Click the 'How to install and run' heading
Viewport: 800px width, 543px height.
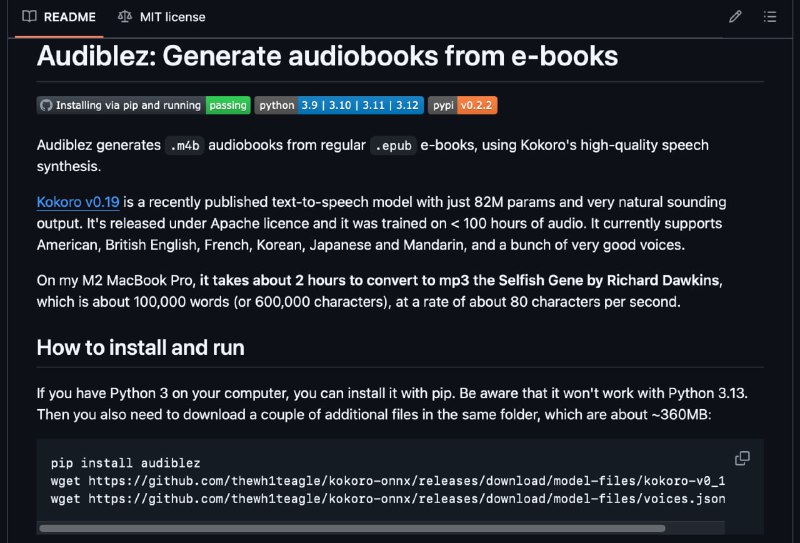coord(140,348)
